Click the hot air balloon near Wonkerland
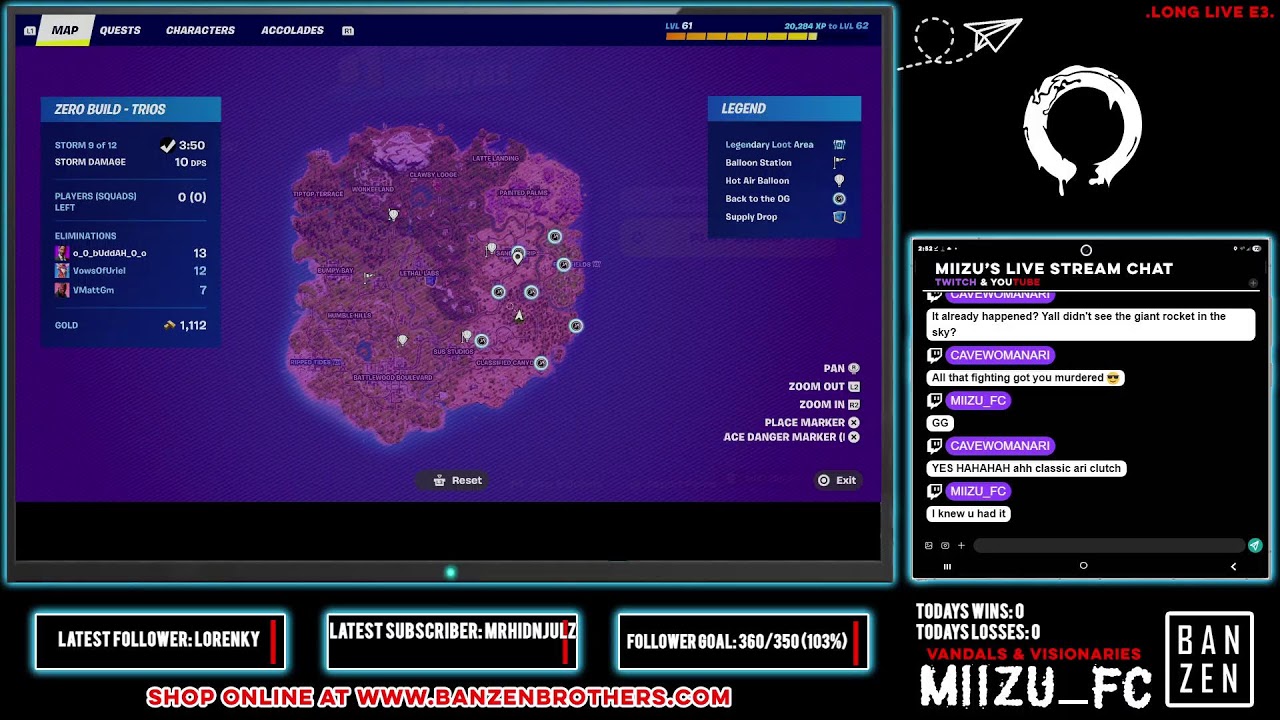Screen dimensions: 1280x720 click(x=394, y=215)
